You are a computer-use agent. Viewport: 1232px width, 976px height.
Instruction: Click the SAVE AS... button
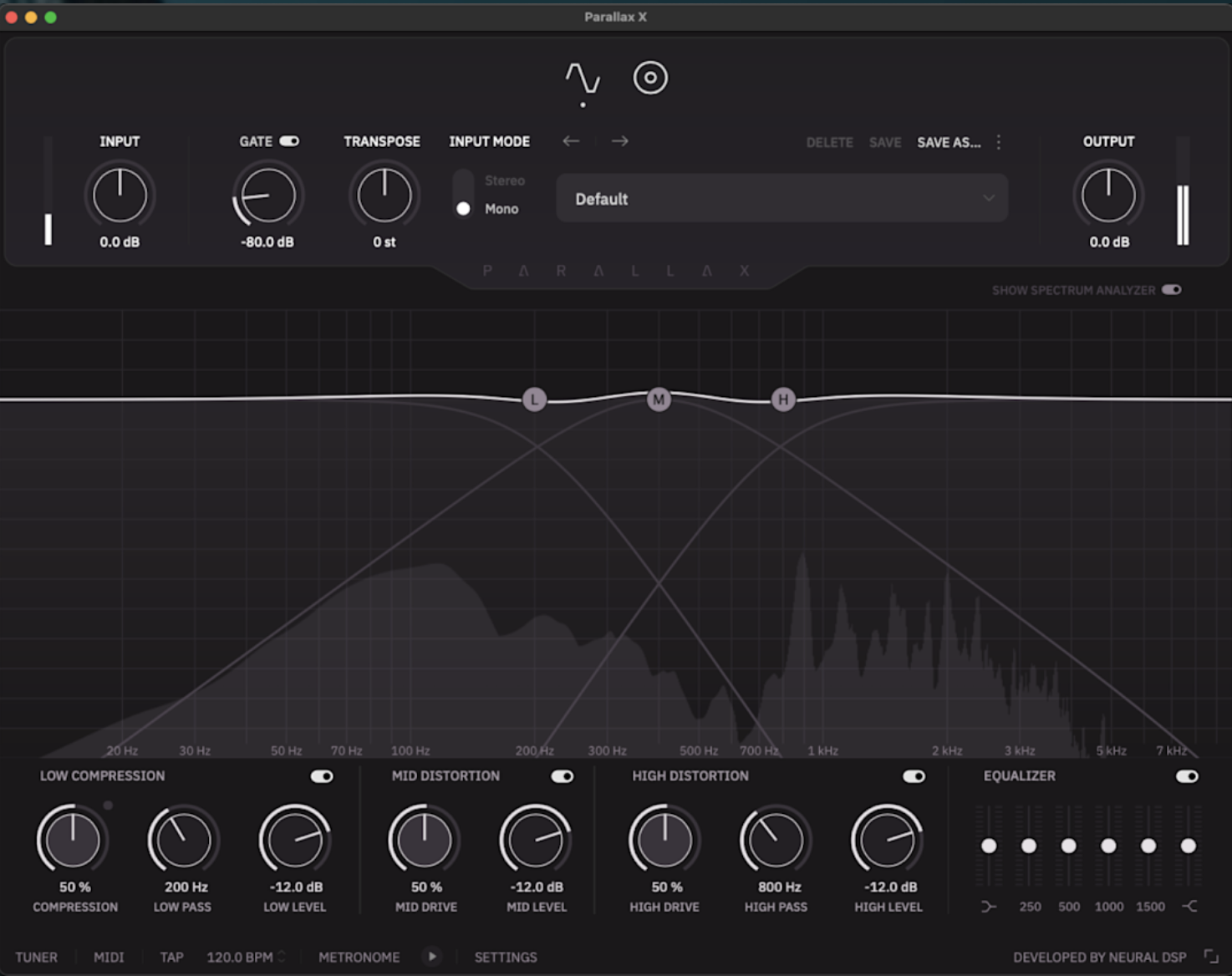[949, 142]
